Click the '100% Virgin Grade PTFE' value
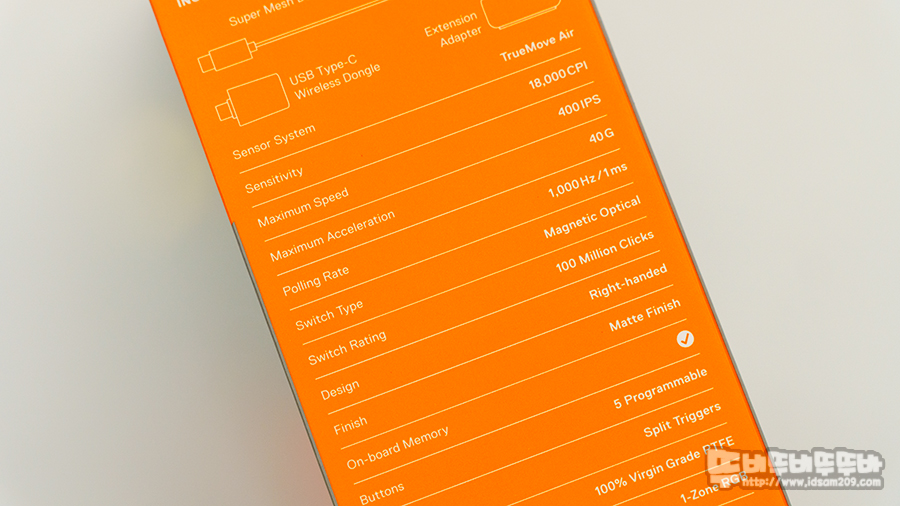 pyautogui.click(x=664, y=466)
